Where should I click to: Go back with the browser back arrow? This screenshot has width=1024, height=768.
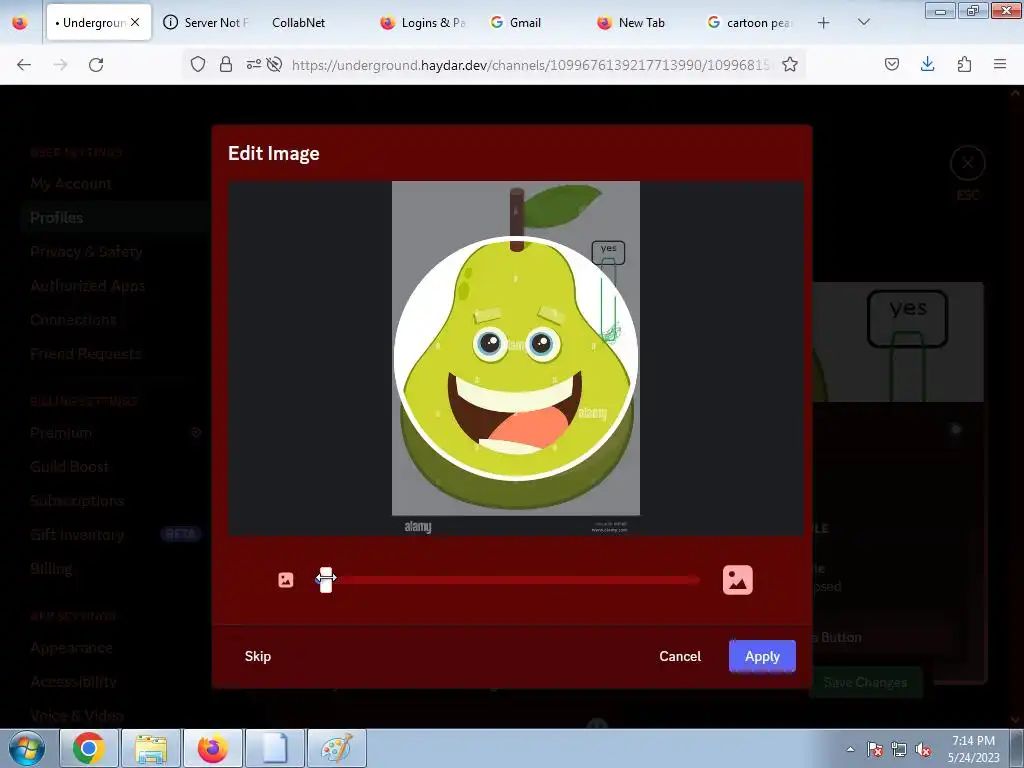(24, 64)
